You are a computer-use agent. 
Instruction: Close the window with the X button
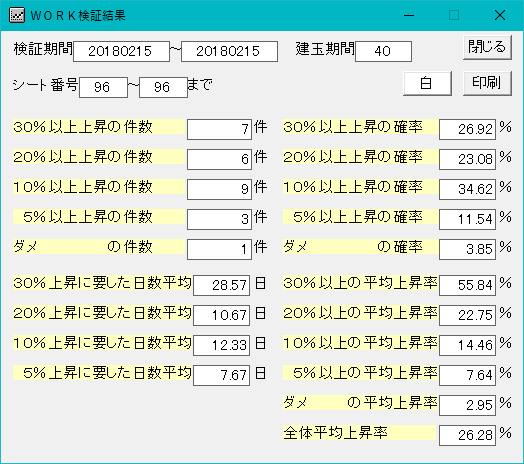pyautogui.click(x=500, y=15)
